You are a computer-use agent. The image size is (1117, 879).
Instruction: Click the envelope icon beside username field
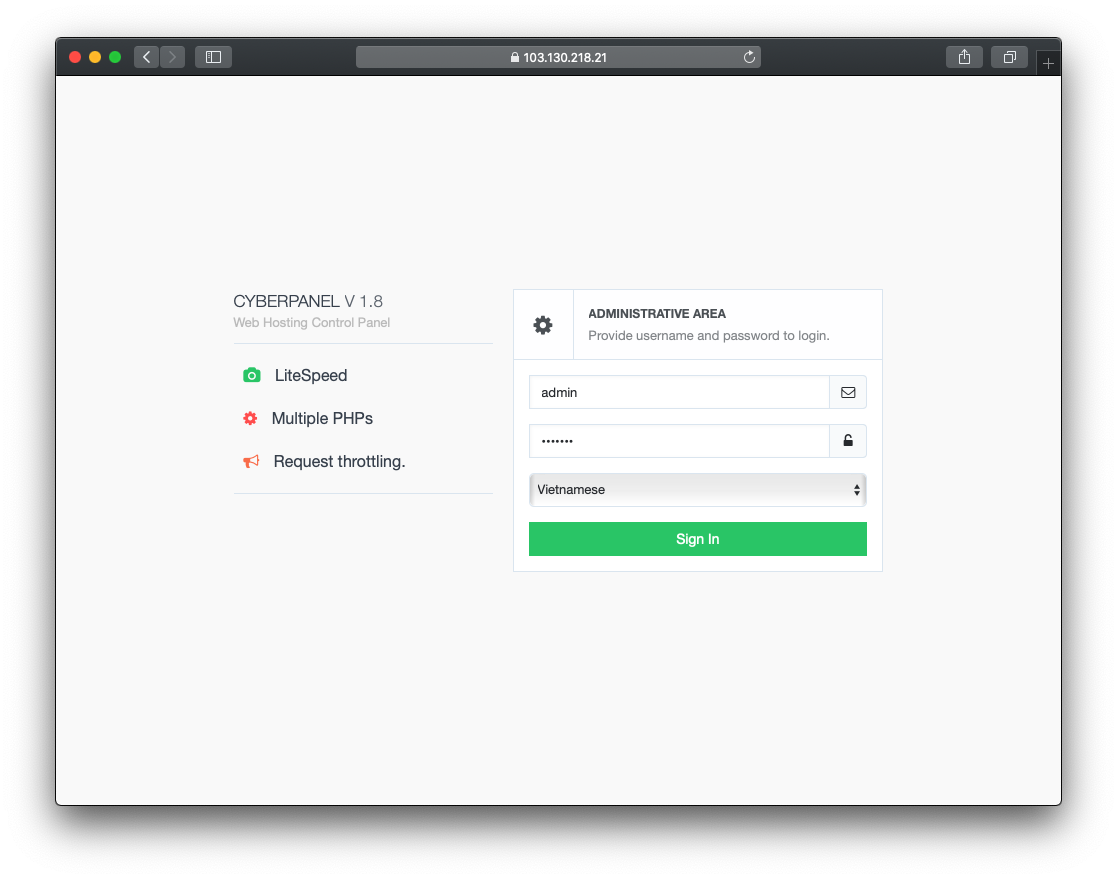848,392
